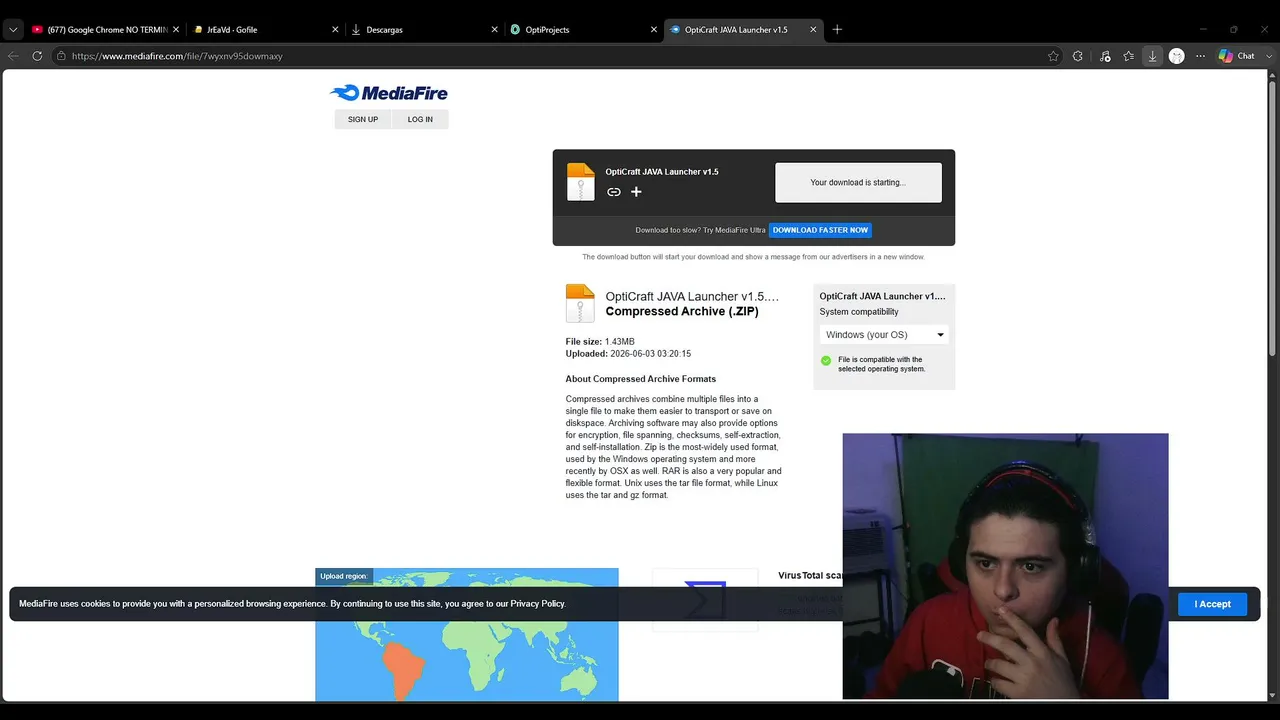Click the Uploaded 2026-06-03 03:20:15 text
This screenshot has width=1280, height=720.
628,354
